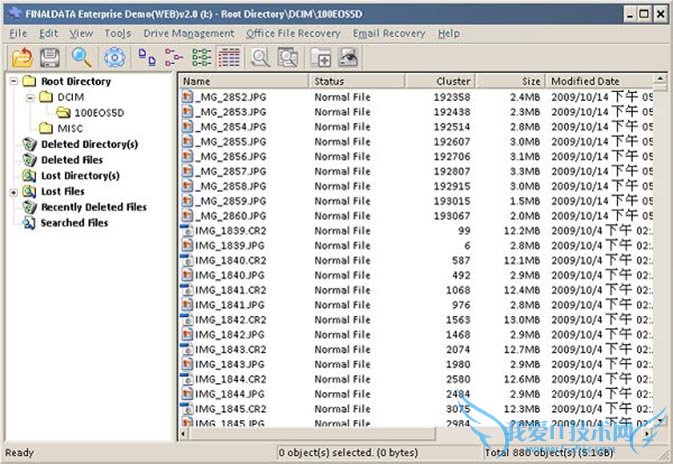Sort by the Status column header
The image size is (673, 464).
point(357,81)
